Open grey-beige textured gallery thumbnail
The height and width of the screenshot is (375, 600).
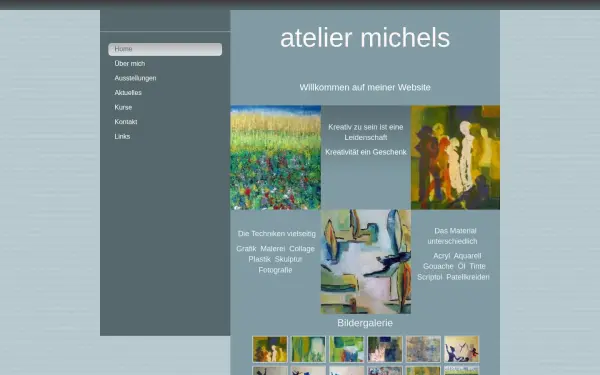pos(423,349)
